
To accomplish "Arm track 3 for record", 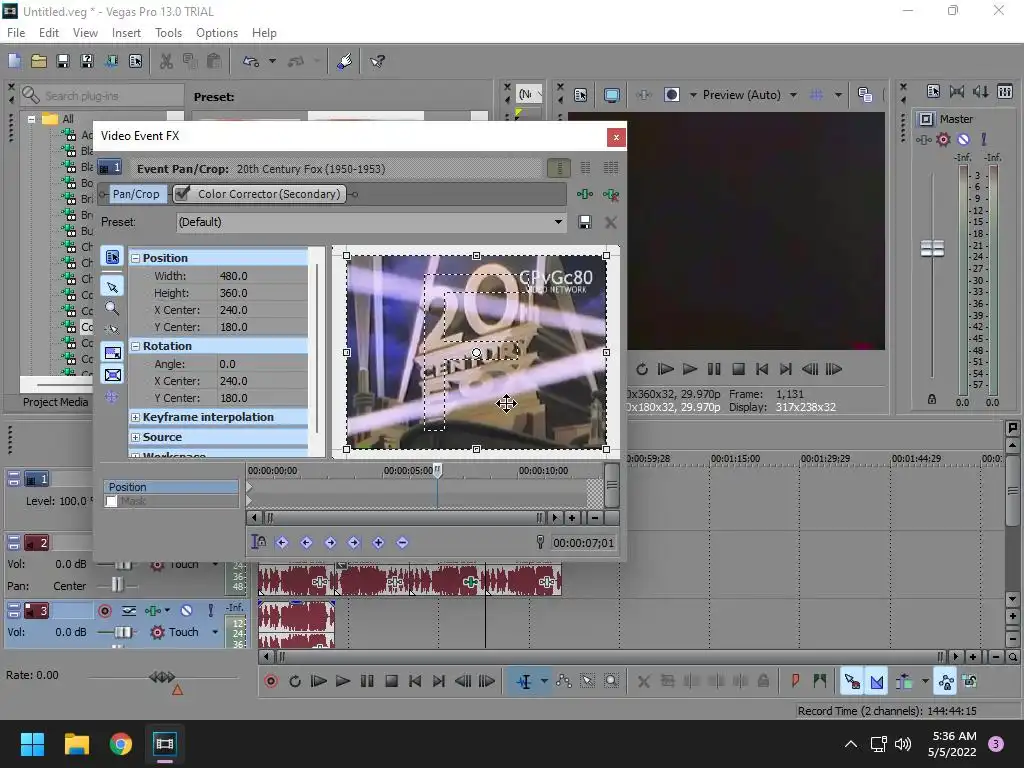I will point(104,611).
